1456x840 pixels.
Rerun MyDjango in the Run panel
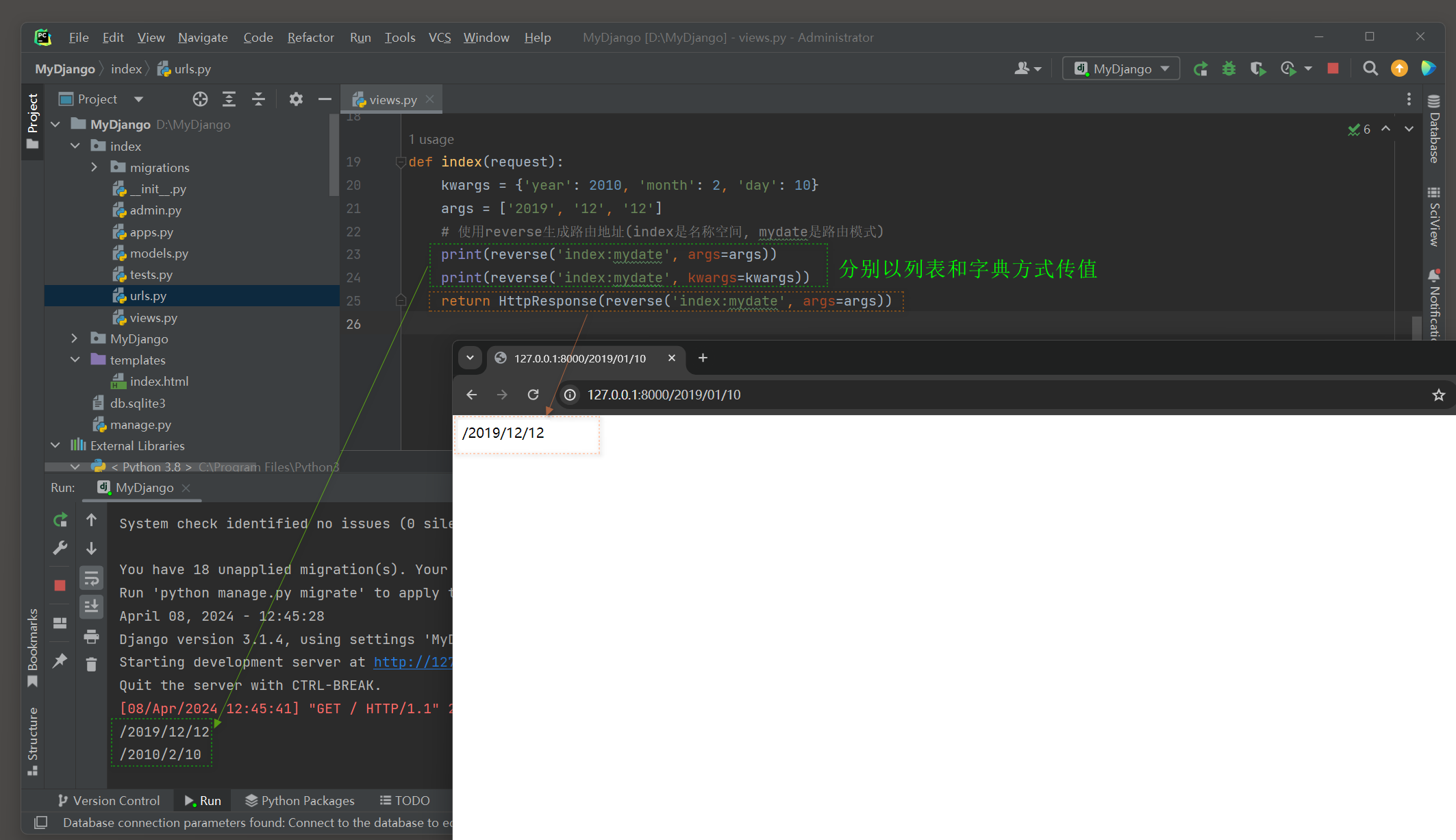pyautogui.click(x=60, y=521)
